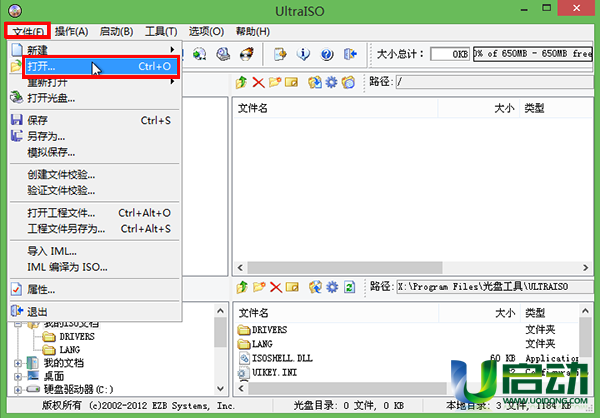Viewport: 600px width, 418px height.
Task: Choose 打开工程文件... menu entry
Action: (94, 213)
